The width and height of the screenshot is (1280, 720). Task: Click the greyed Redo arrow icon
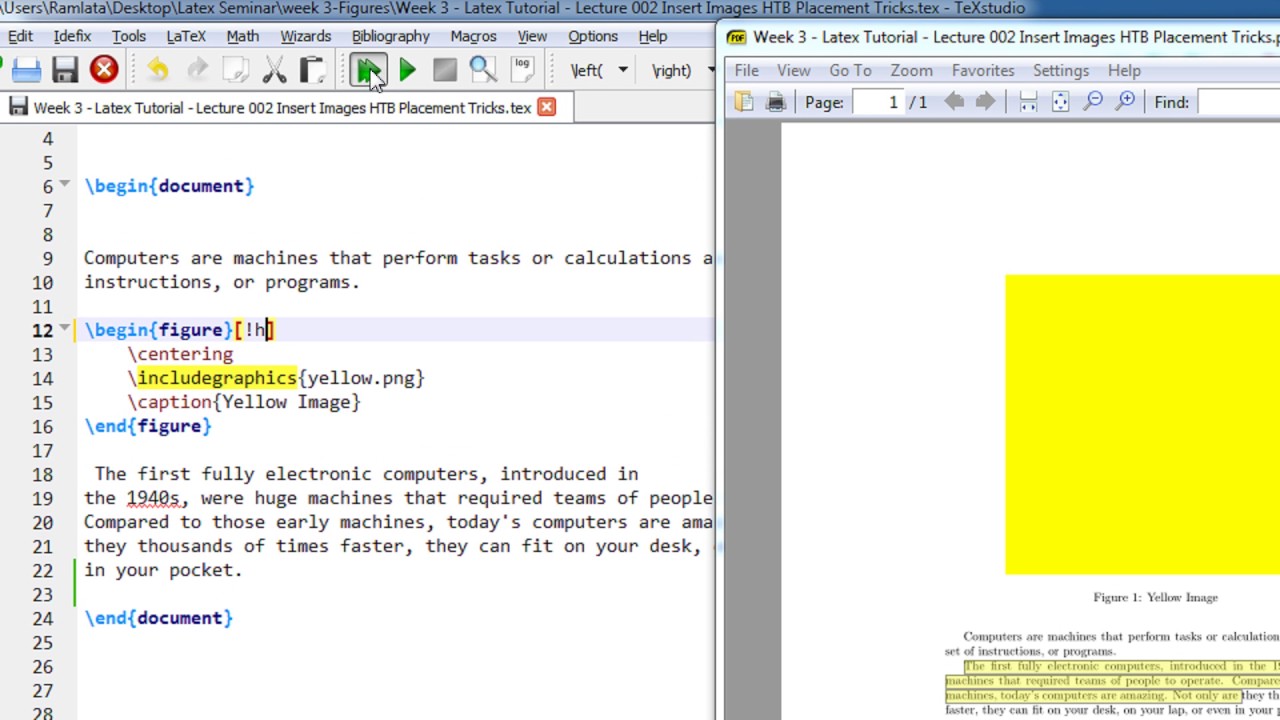[197, 70]
